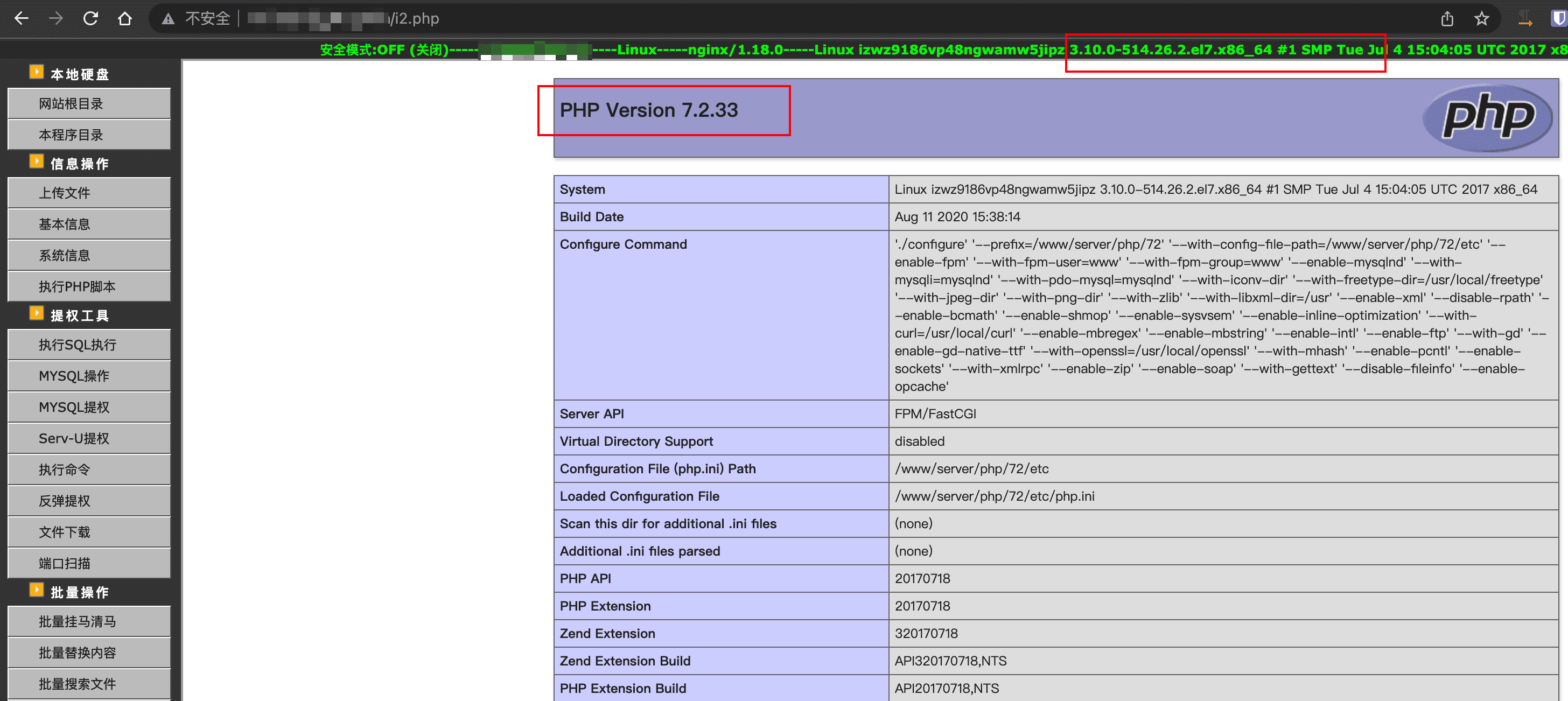1568x701 pixels.
Task: Reload the current page
Action: pyautogui.click(x=90, y=18)
